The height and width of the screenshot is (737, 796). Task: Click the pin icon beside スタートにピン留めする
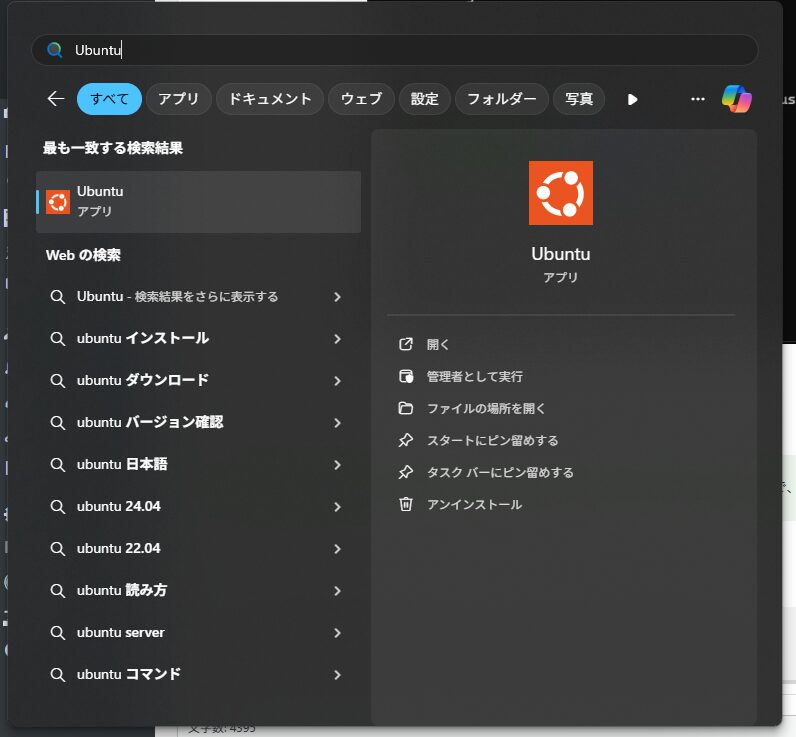tap(406, 440)
